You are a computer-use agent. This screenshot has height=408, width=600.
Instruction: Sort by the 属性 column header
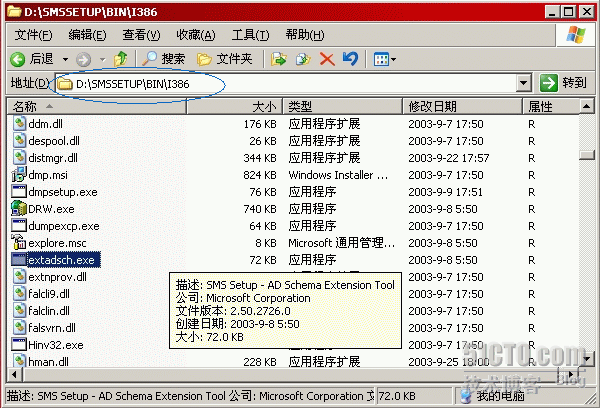tap(551, 106)
